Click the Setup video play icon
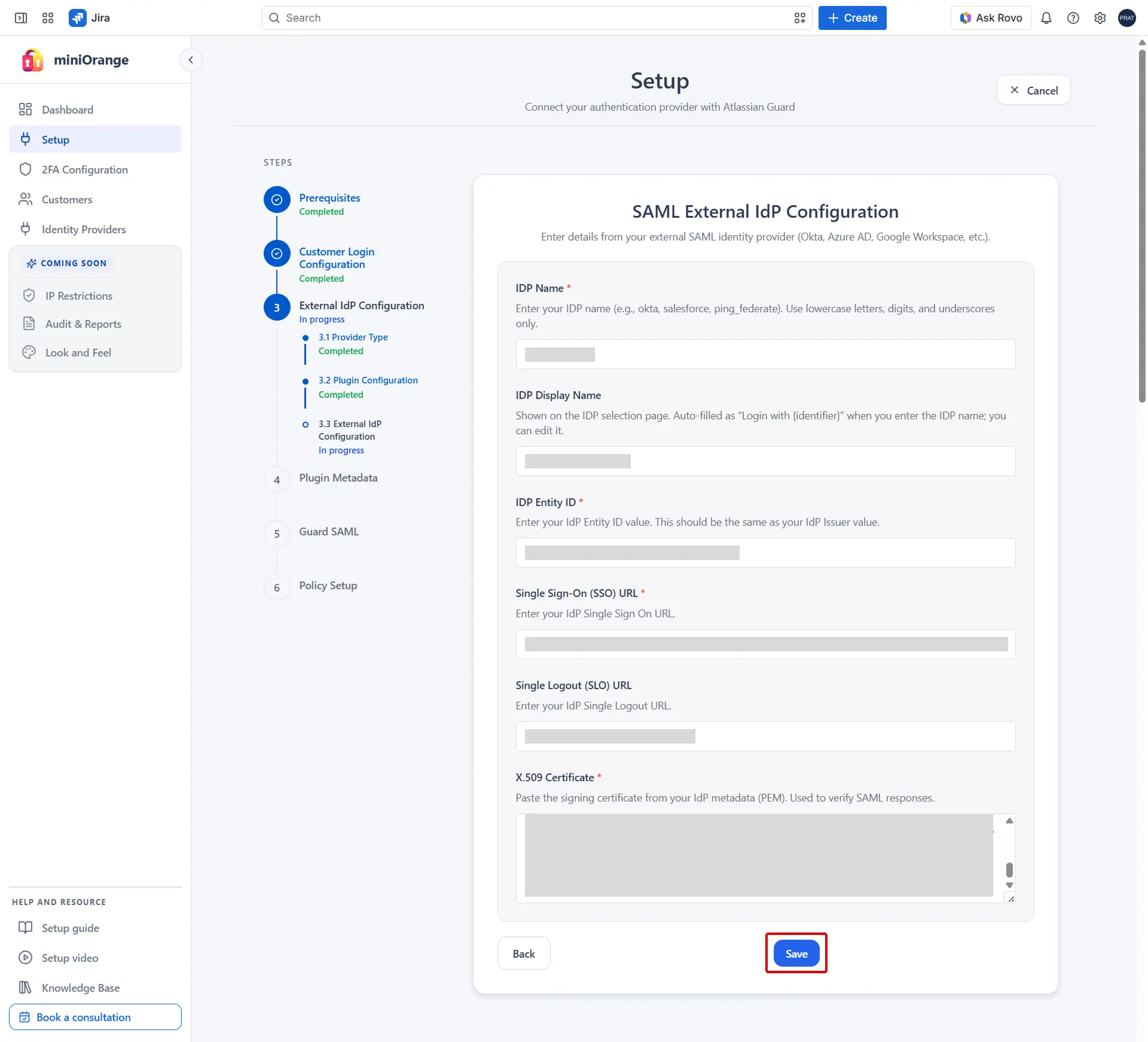The image size is (1148, 1042). [25, 958]
